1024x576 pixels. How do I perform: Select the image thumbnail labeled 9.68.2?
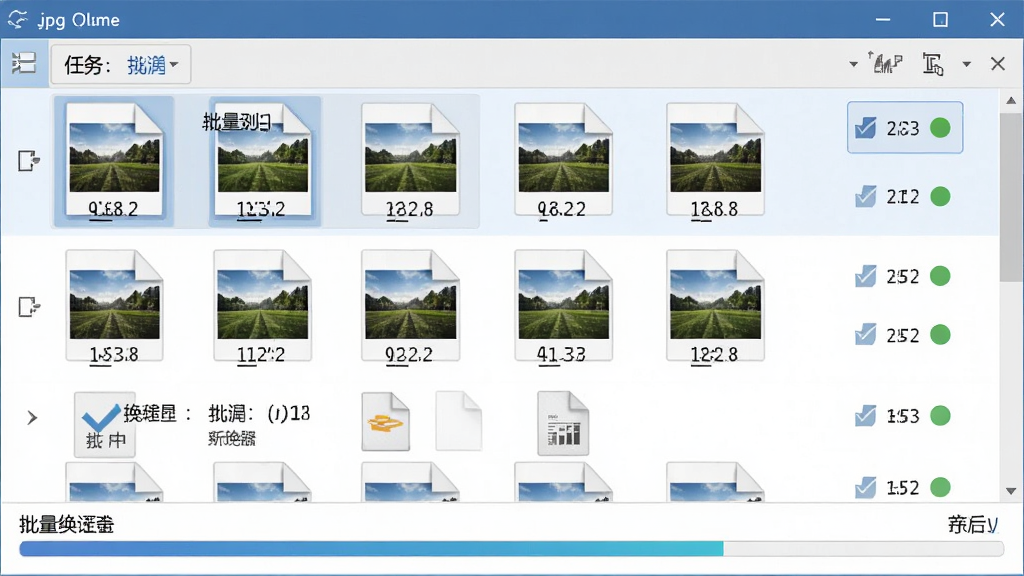pyautogui.click(x=114, y=161)
